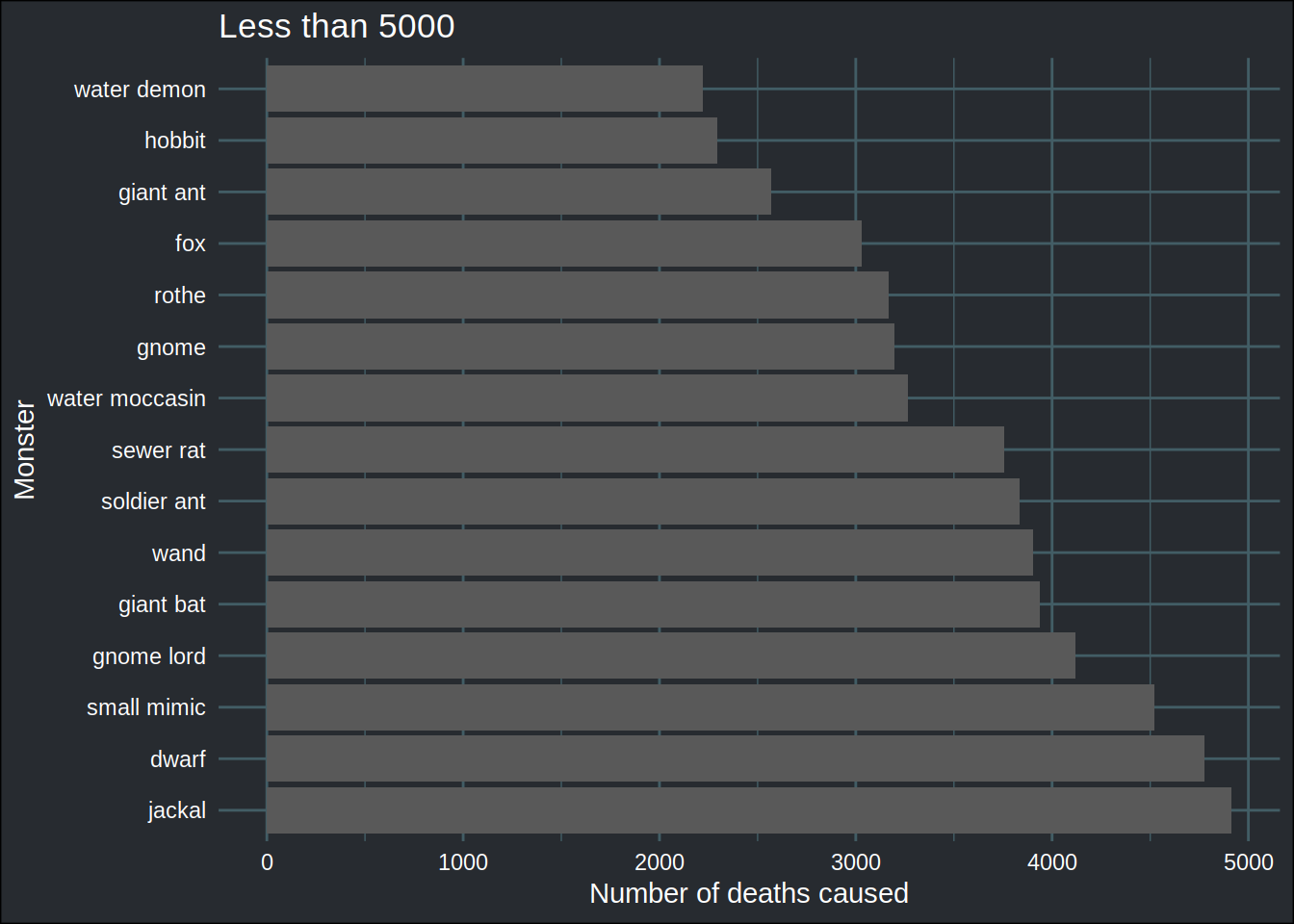Click the "wand" axis label
This screenshot has height=924, width=1294.
[x=179, y=553]
